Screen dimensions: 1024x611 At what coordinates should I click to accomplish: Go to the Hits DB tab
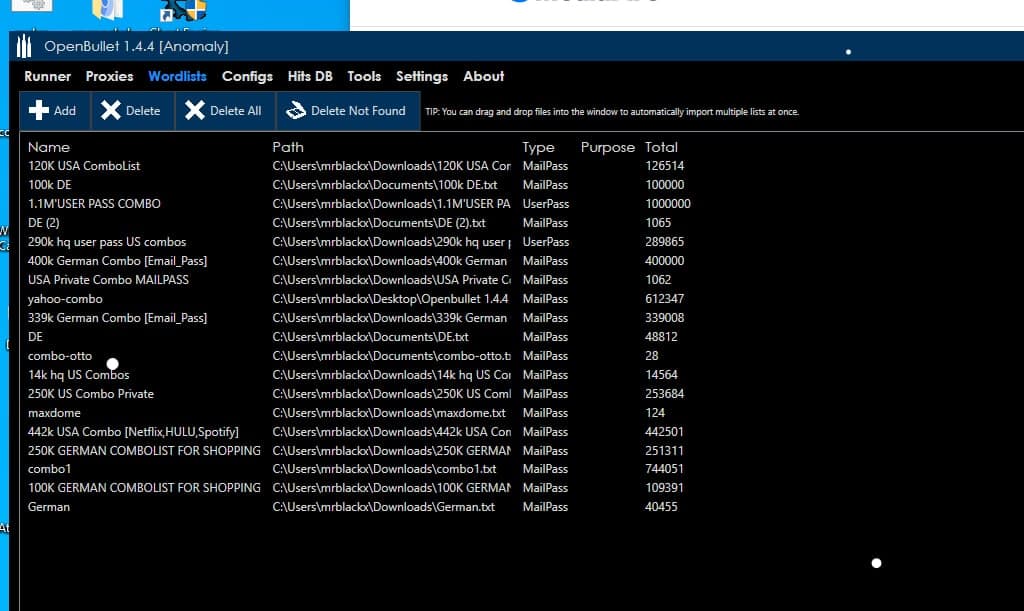point(310,76)
